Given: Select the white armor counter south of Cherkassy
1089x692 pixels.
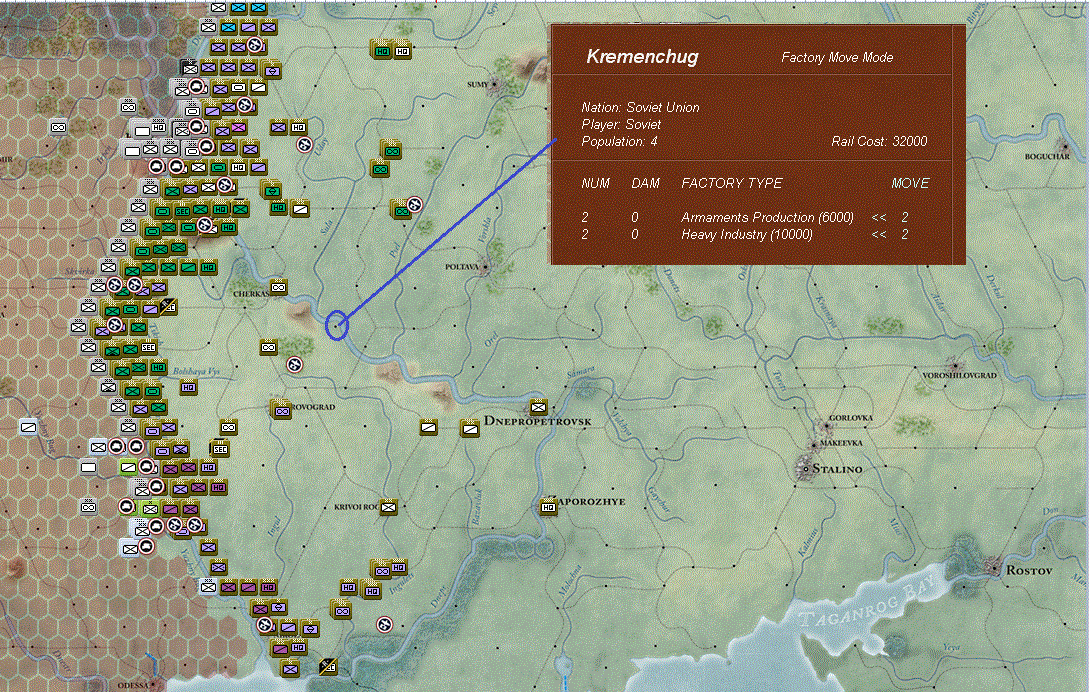Looking at the screenshot, I should pos(269,347).
